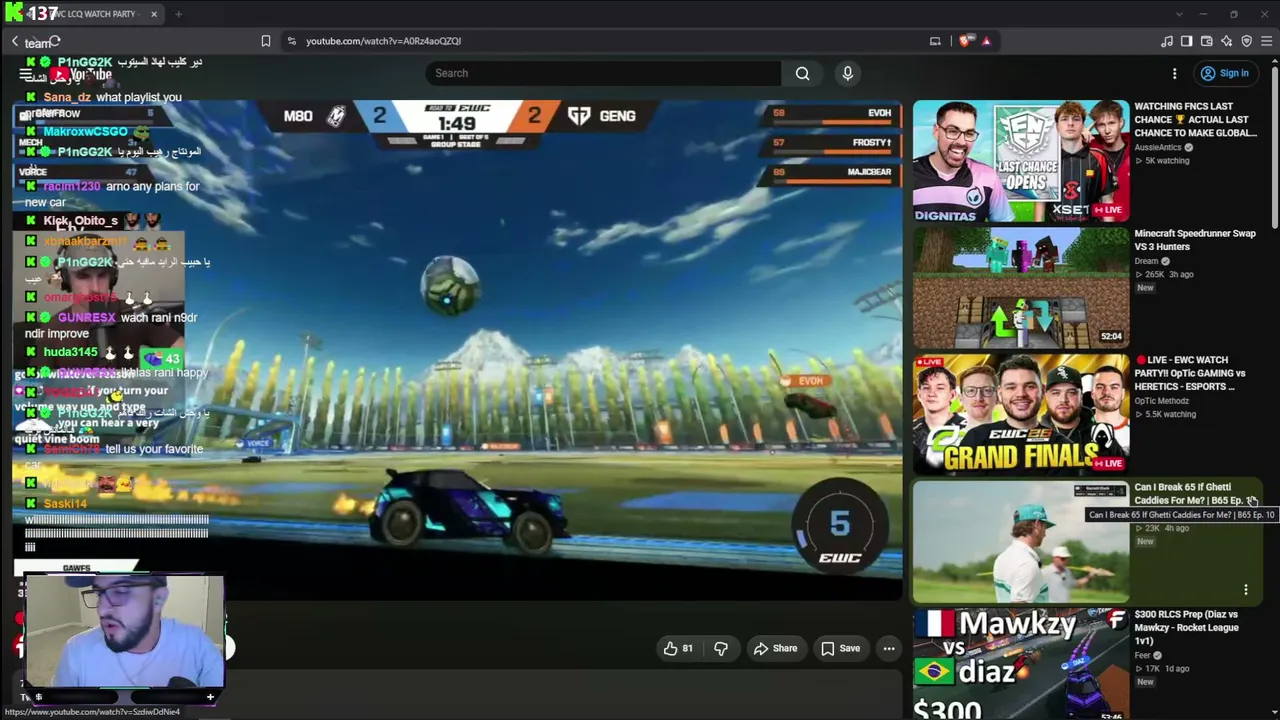Visit the Dream channel link

click(x=1146, y=261)
